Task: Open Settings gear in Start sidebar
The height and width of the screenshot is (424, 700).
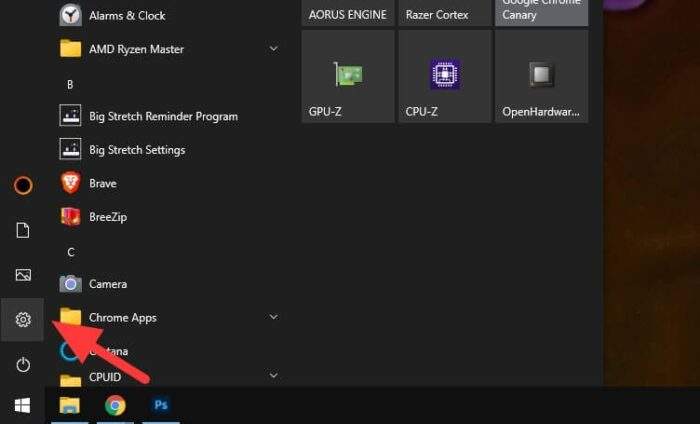Action: [23, 320]
